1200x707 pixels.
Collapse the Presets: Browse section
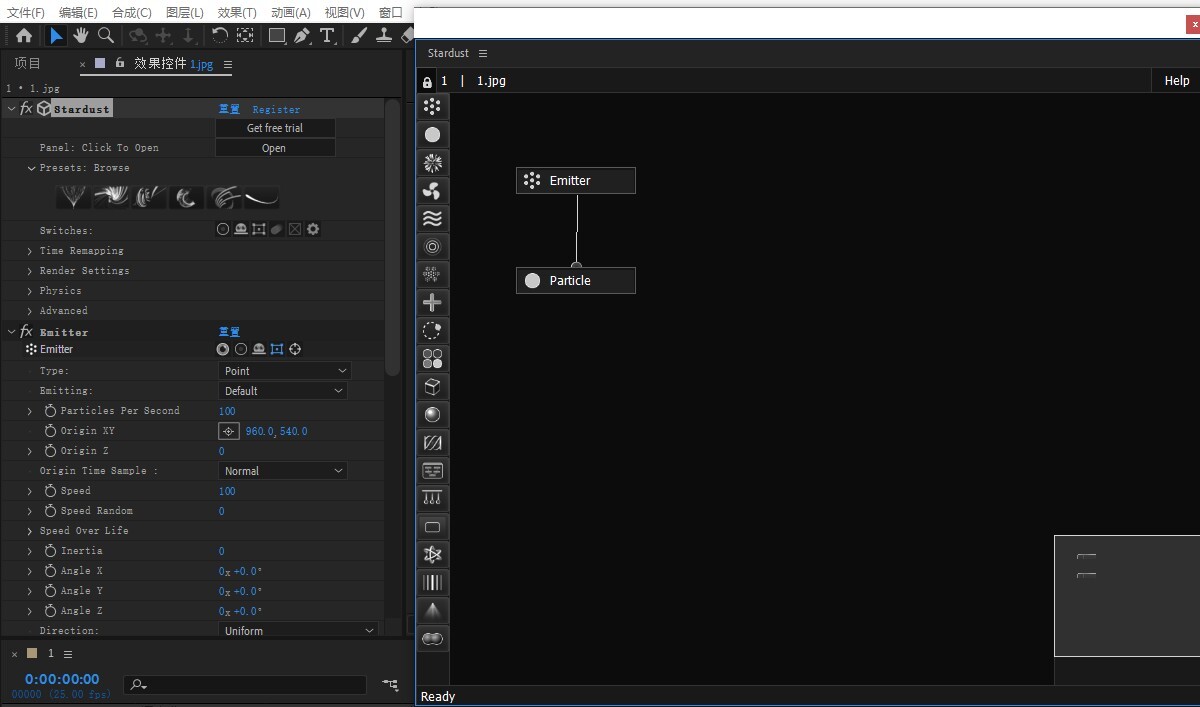click(x=31, y=168)
